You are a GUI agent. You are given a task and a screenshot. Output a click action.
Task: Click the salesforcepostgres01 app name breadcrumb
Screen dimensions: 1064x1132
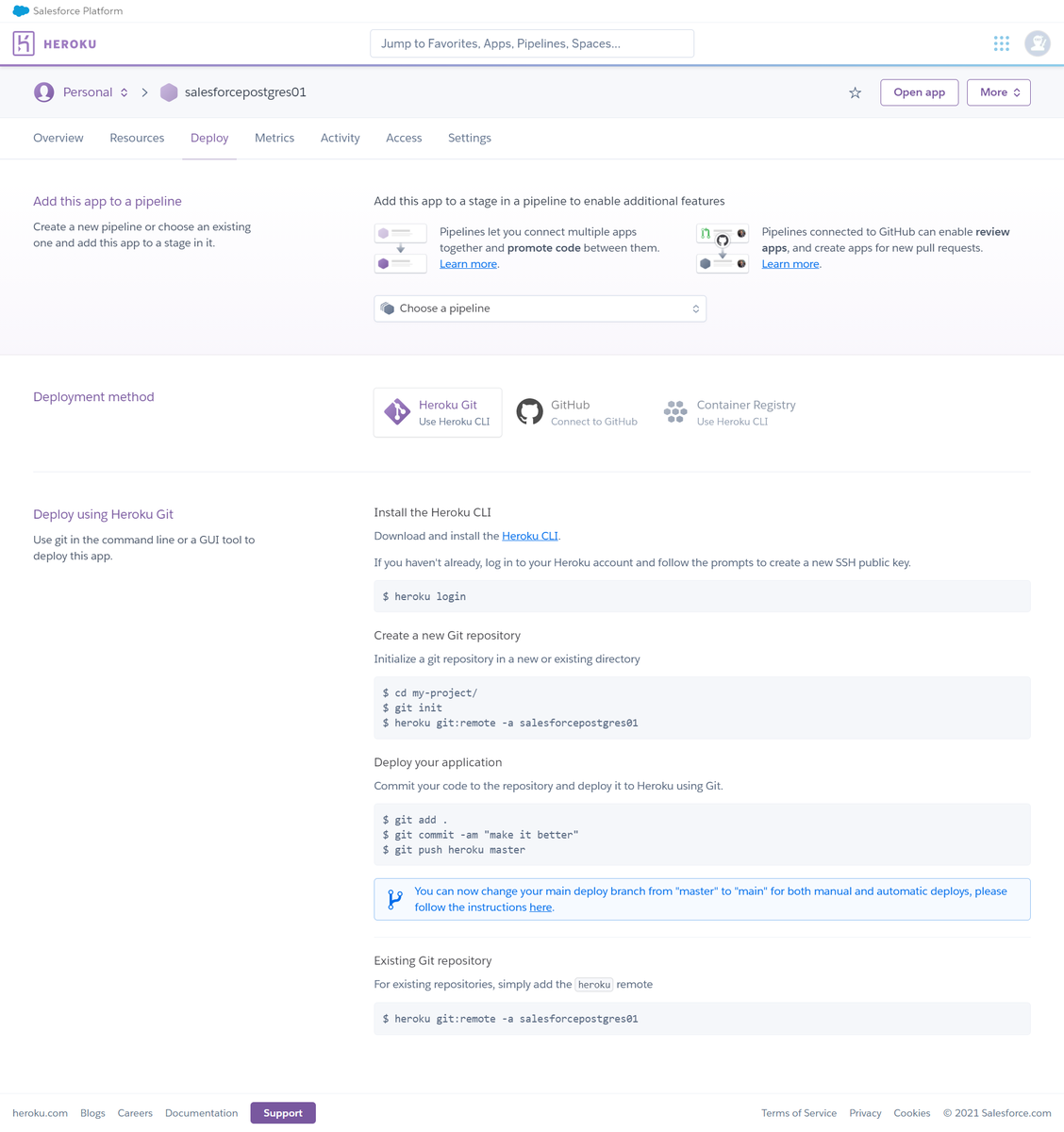(x=245, y=92)
